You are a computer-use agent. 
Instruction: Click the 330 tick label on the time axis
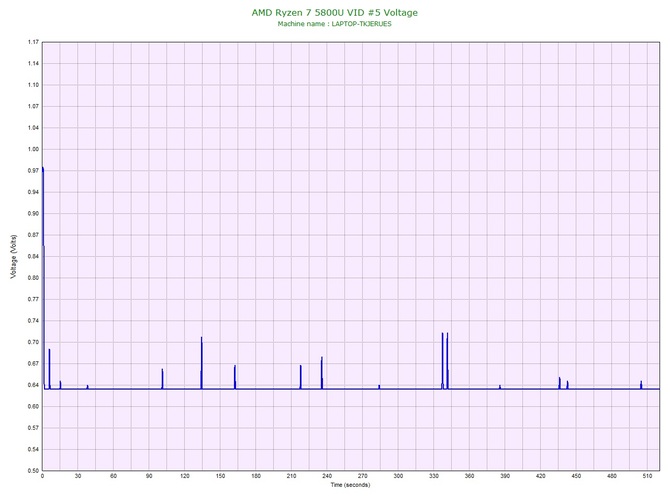click(434, 476)
